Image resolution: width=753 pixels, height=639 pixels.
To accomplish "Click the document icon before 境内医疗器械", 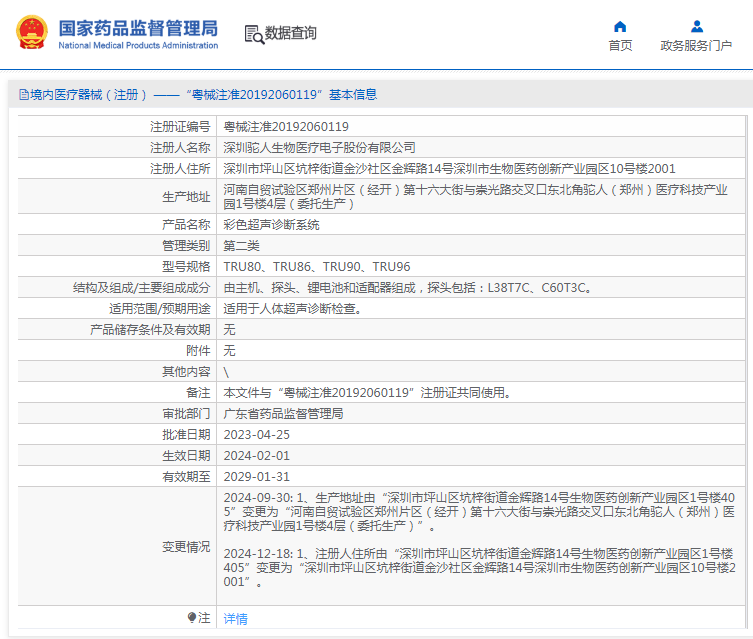I will tap(24, 95).
